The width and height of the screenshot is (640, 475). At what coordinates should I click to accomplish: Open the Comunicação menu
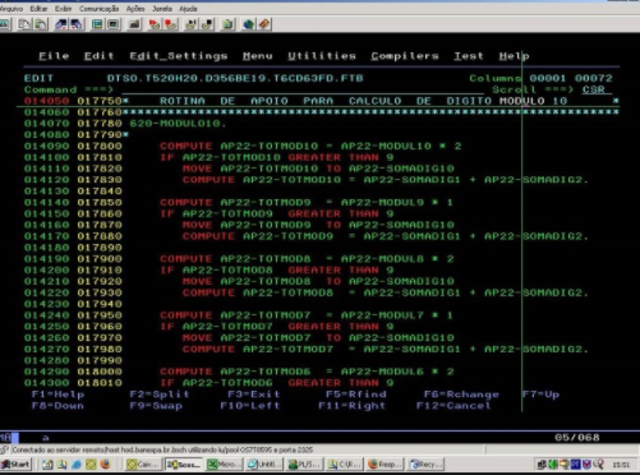pos(99,9)
